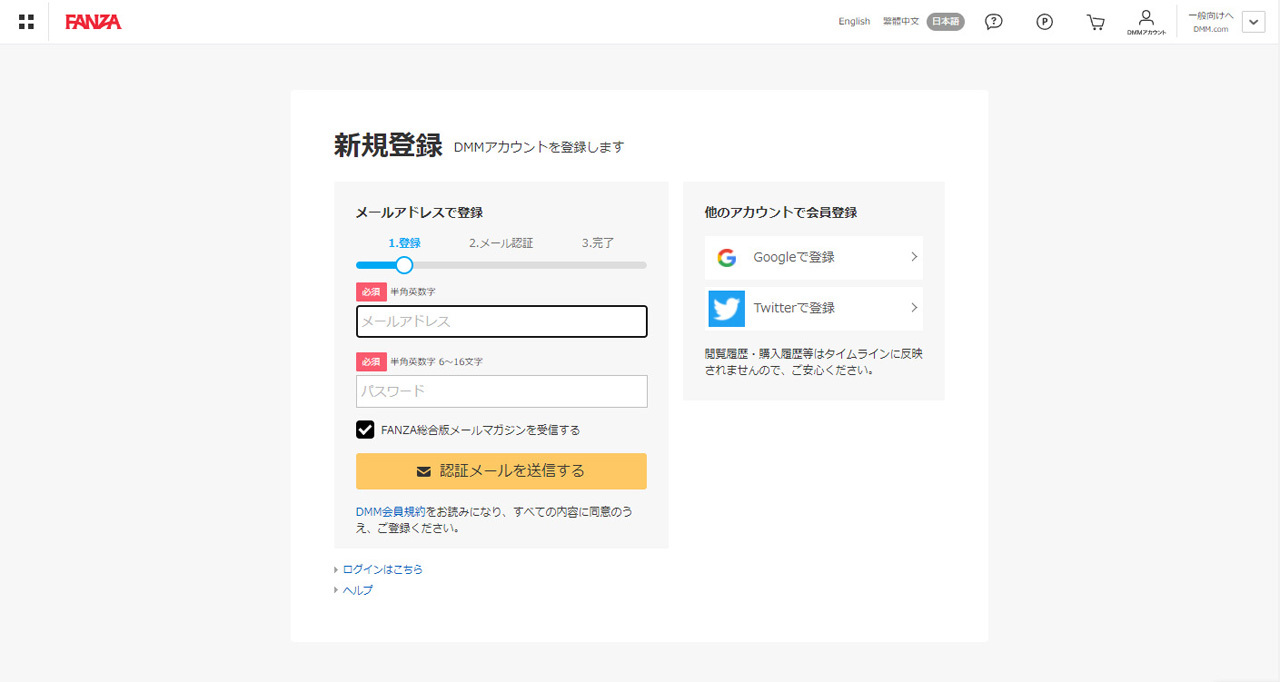Viewport: 1280px width, 682px height.
Task: Switch language to 繁體中文
Action: pos(900,22)
